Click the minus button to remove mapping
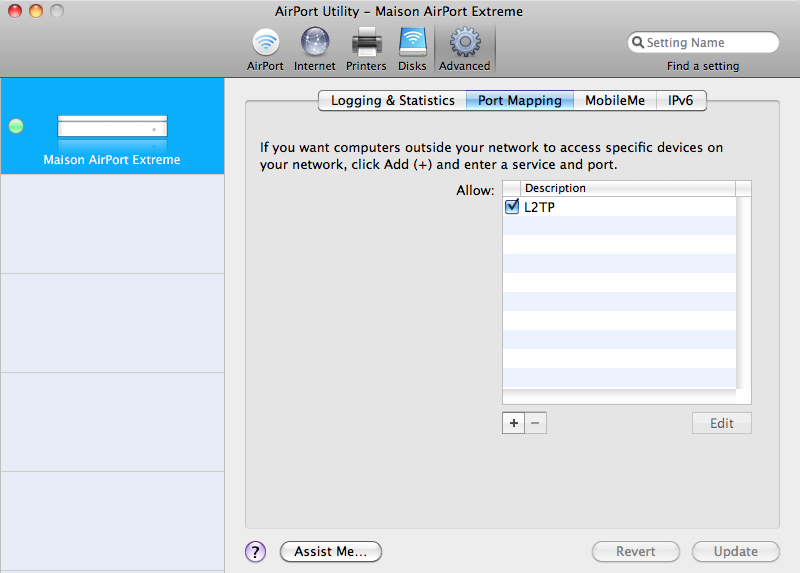The image size is (800, 573). point(536,423)
